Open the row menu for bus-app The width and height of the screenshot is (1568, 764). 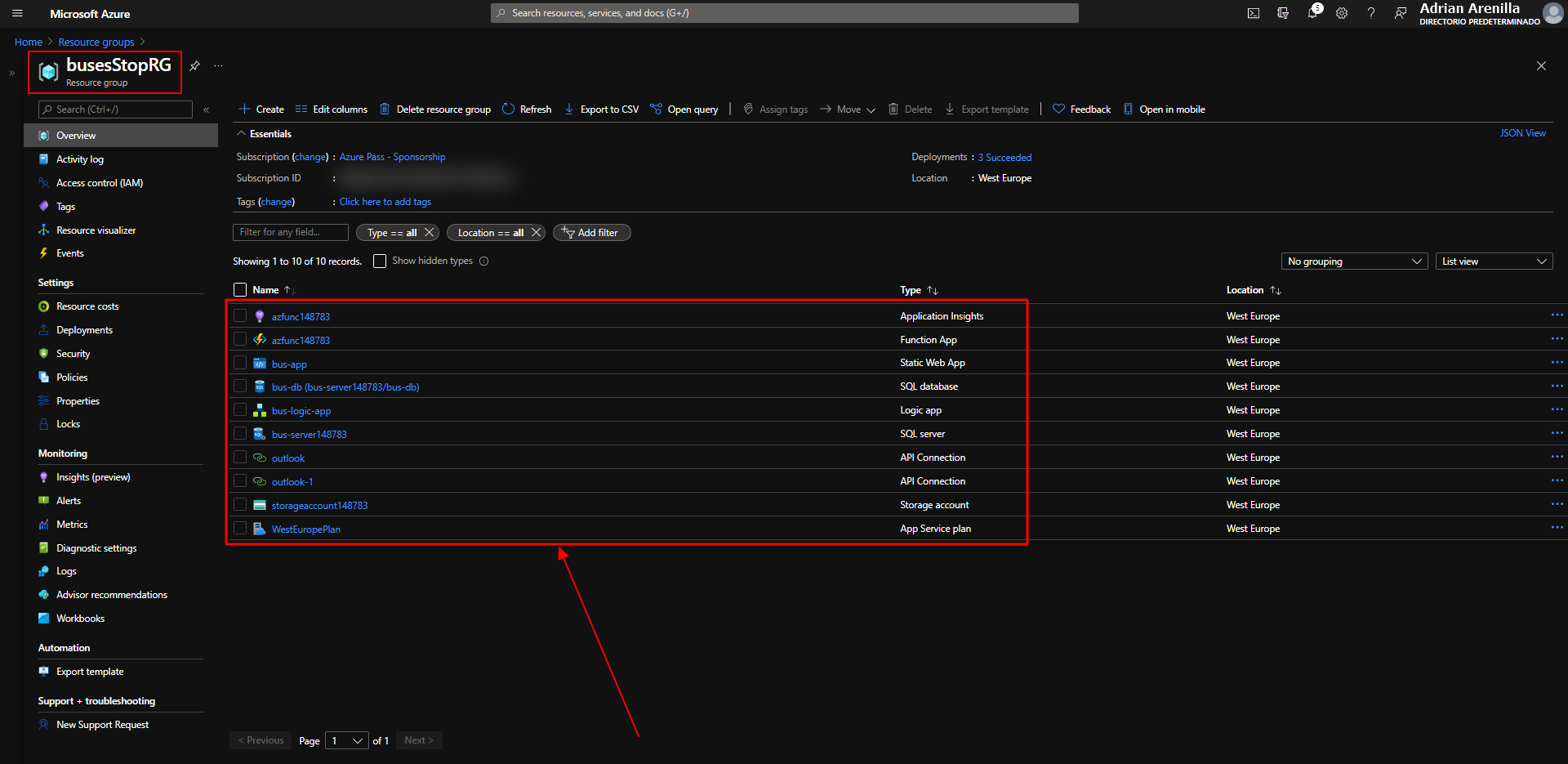[x=1557, y=362]
